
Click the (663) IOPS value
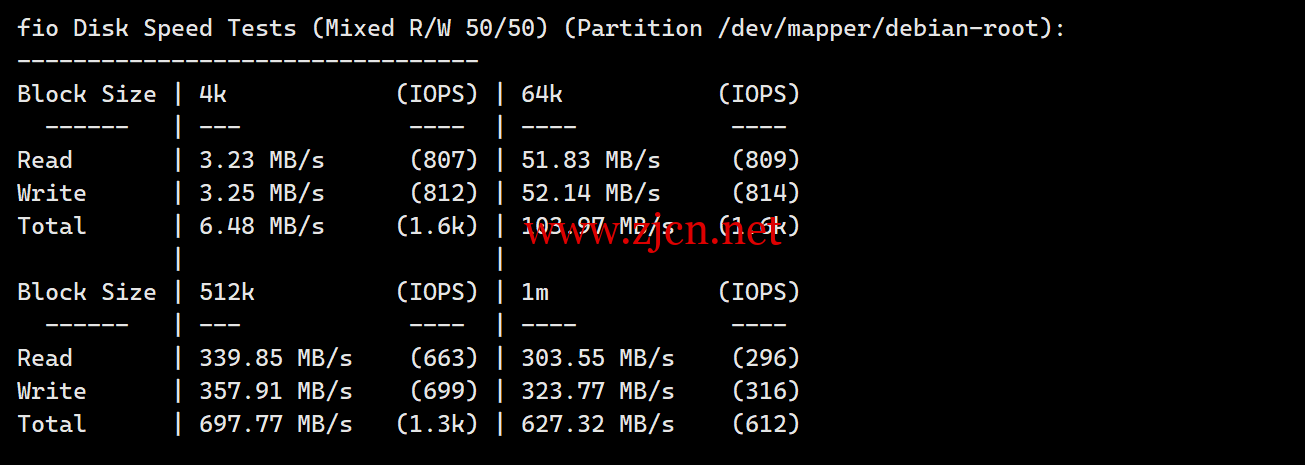(x=444, y=358)
